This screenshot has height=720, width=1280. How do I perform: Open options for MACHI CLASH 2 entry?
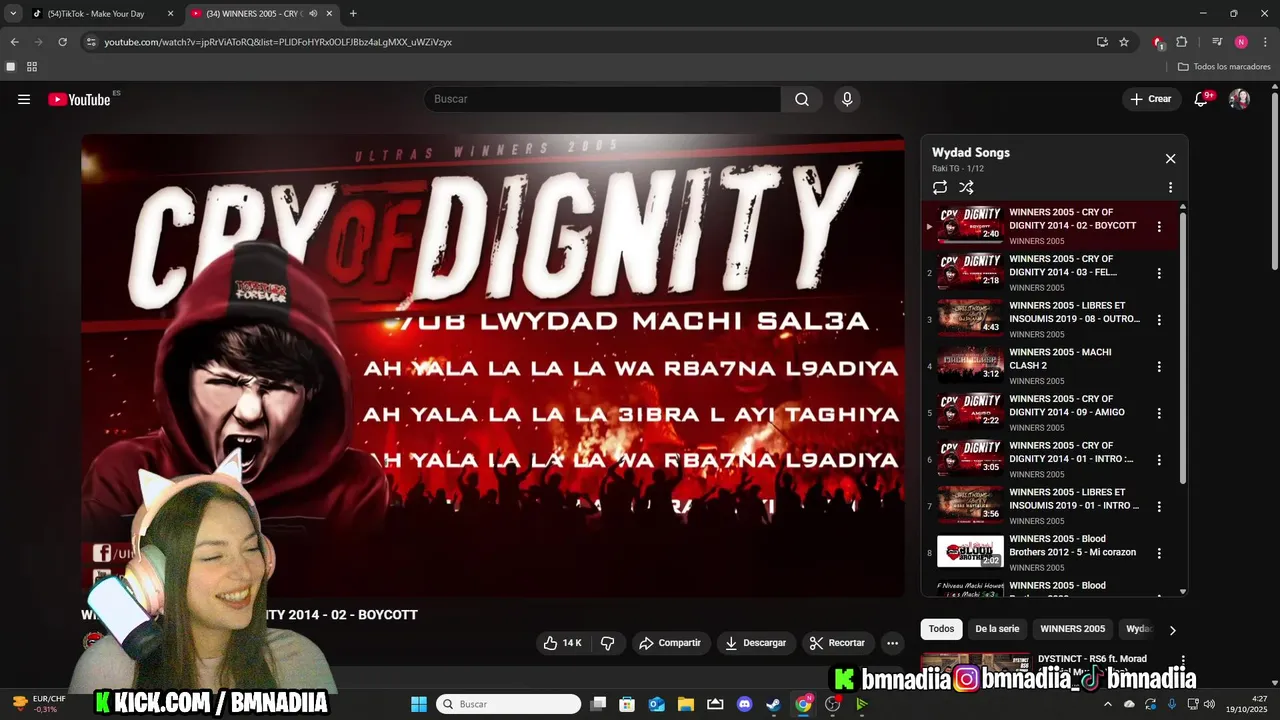(x=1159, y=366)
